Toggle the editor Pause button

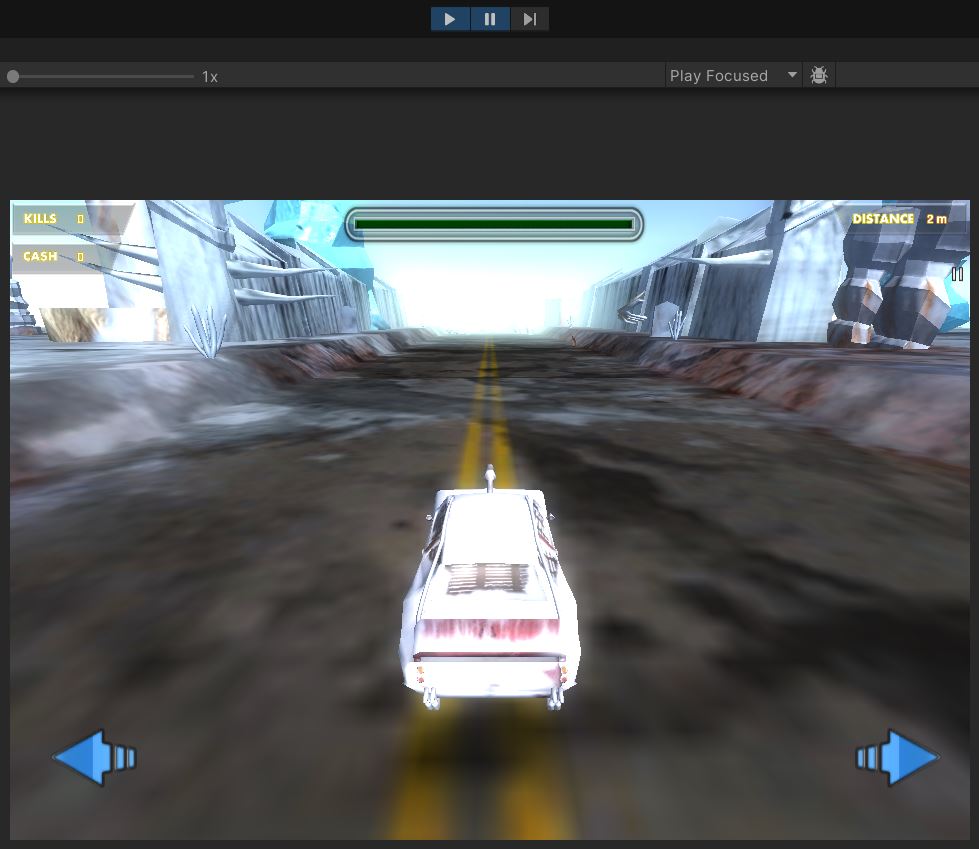coord(490,19)
